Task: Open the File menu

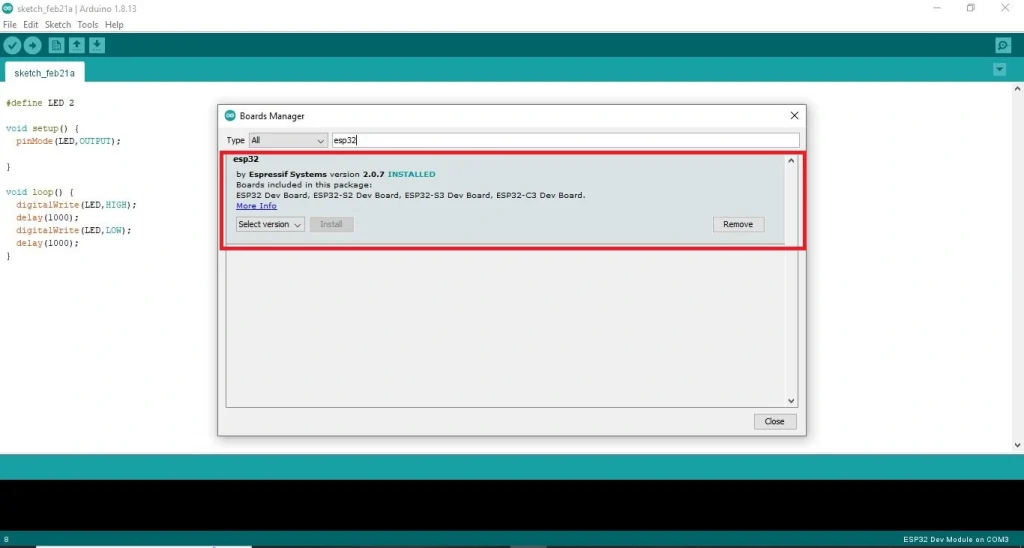Action: 10,25
